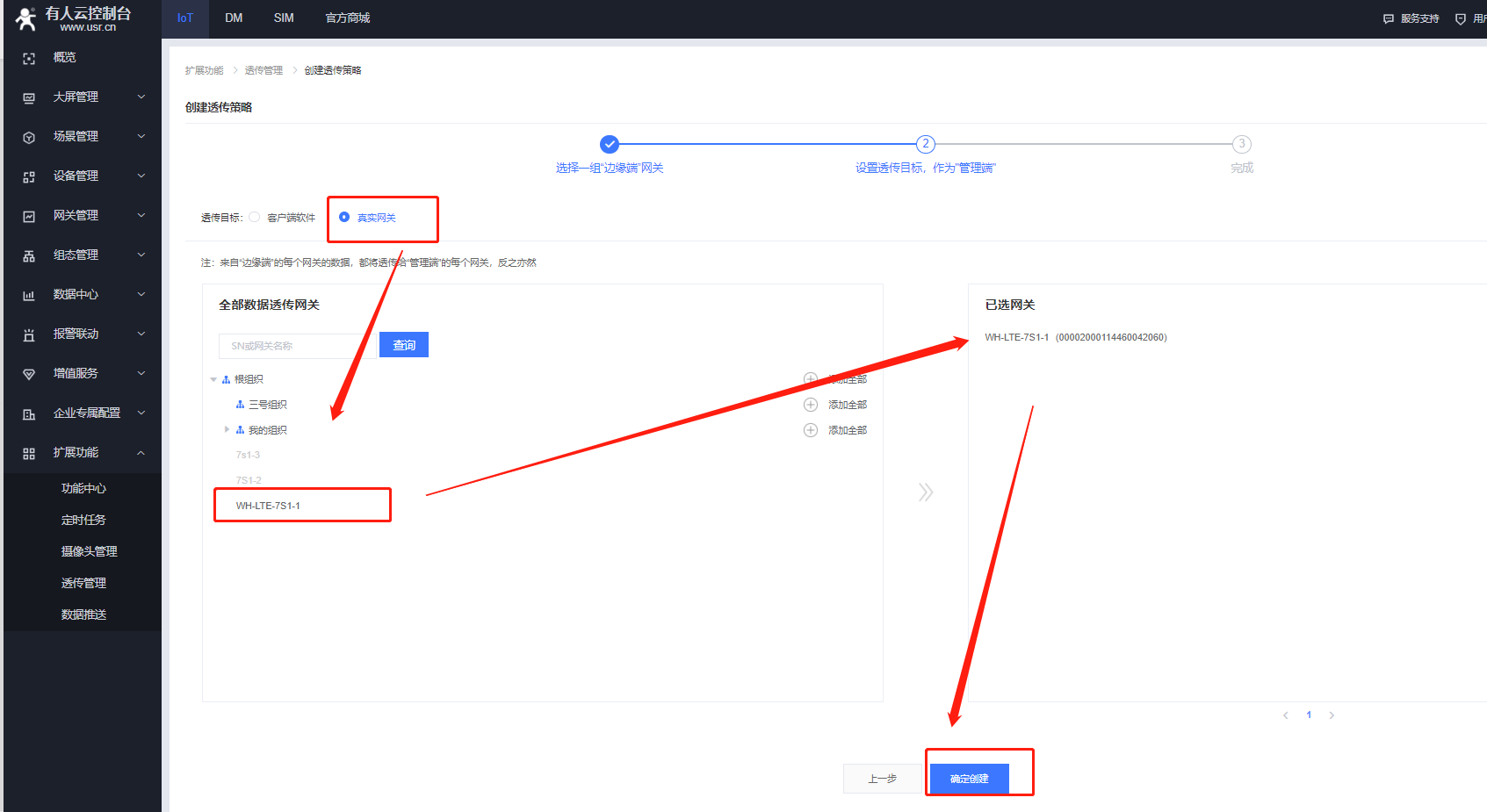1487x812 pixels.
Task: Click 添加全部 next to 三号组织
Action: (848, 405)
